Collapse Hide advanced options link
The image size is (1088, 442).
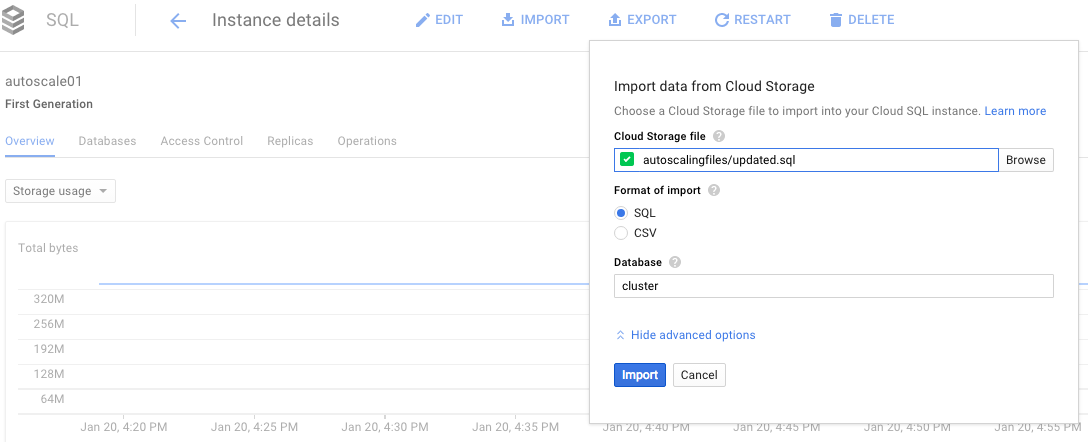(x=693, y=335)
